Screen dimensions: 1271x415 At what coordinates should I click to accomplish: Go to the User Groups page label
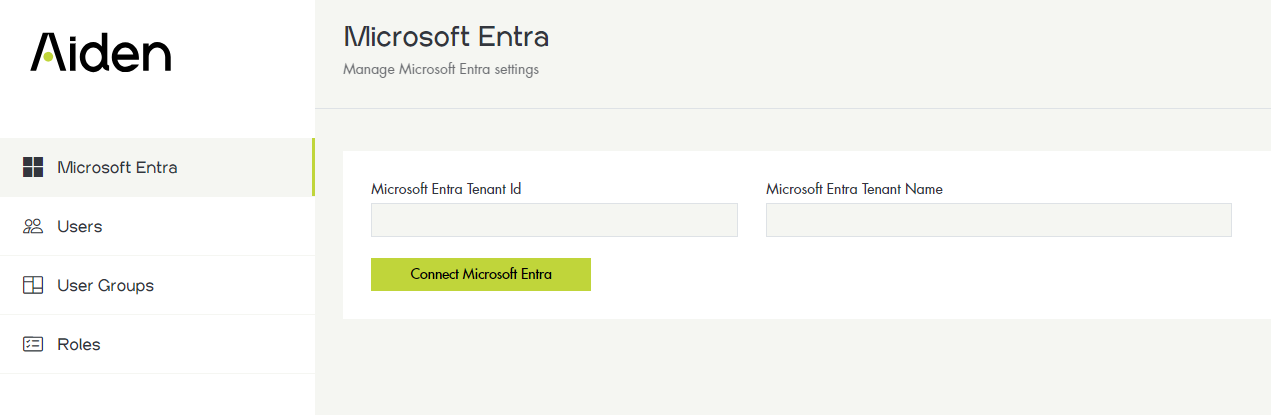105,285
